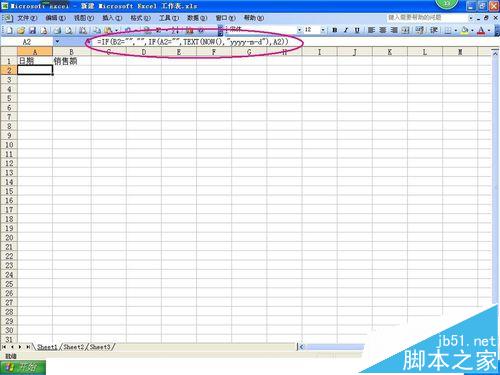Select column K header
Viewport: 500px width, 375px height.
tap(390, 52)
